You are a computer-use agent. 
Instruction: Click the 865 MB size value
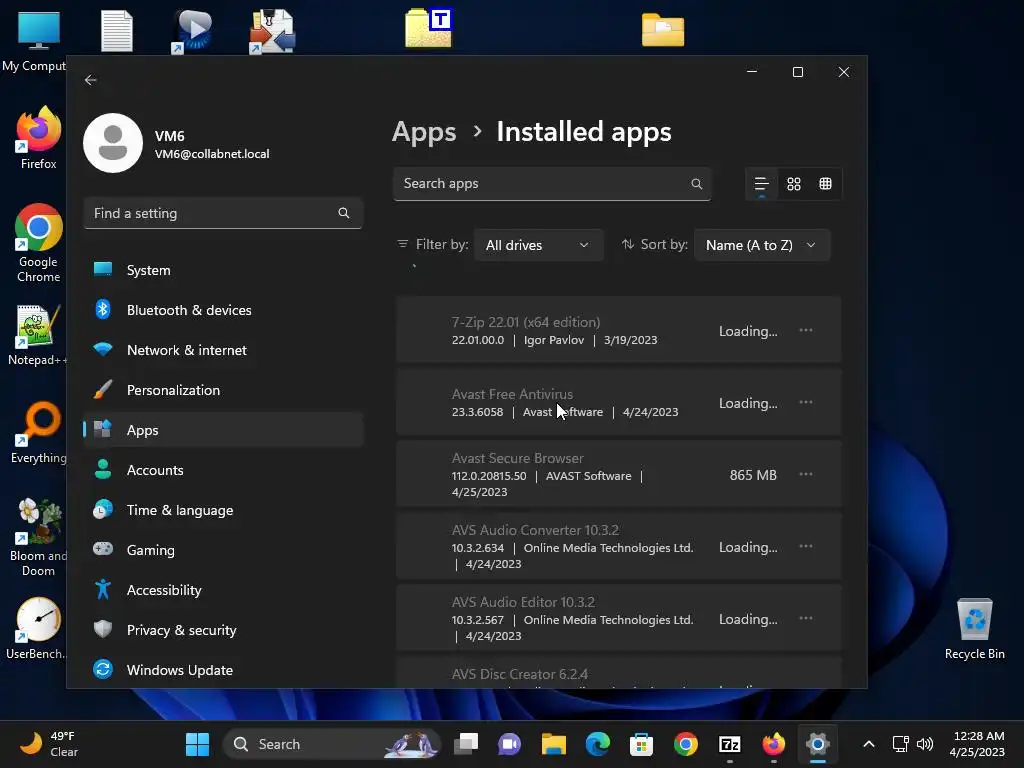pyautogui.click(x=753, y=475)
